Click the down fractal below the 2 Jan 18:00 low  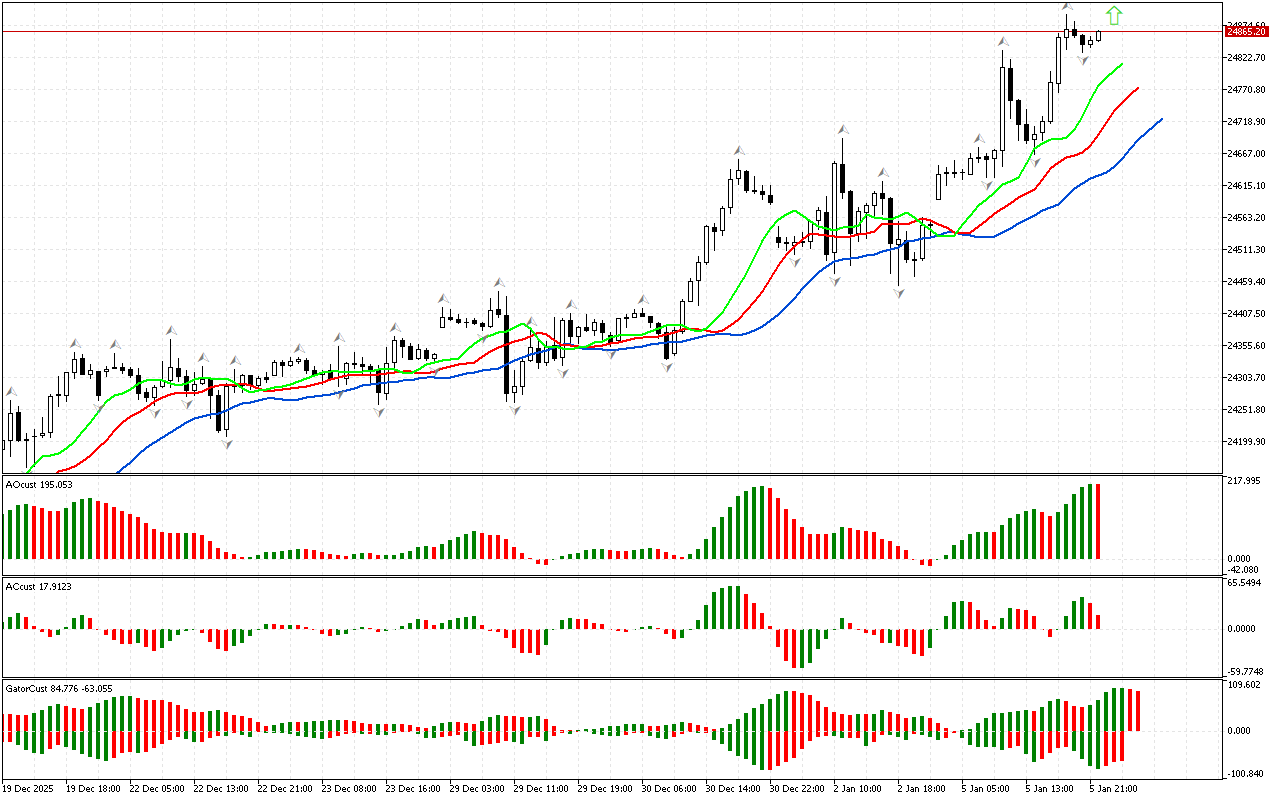pos(899,293)
